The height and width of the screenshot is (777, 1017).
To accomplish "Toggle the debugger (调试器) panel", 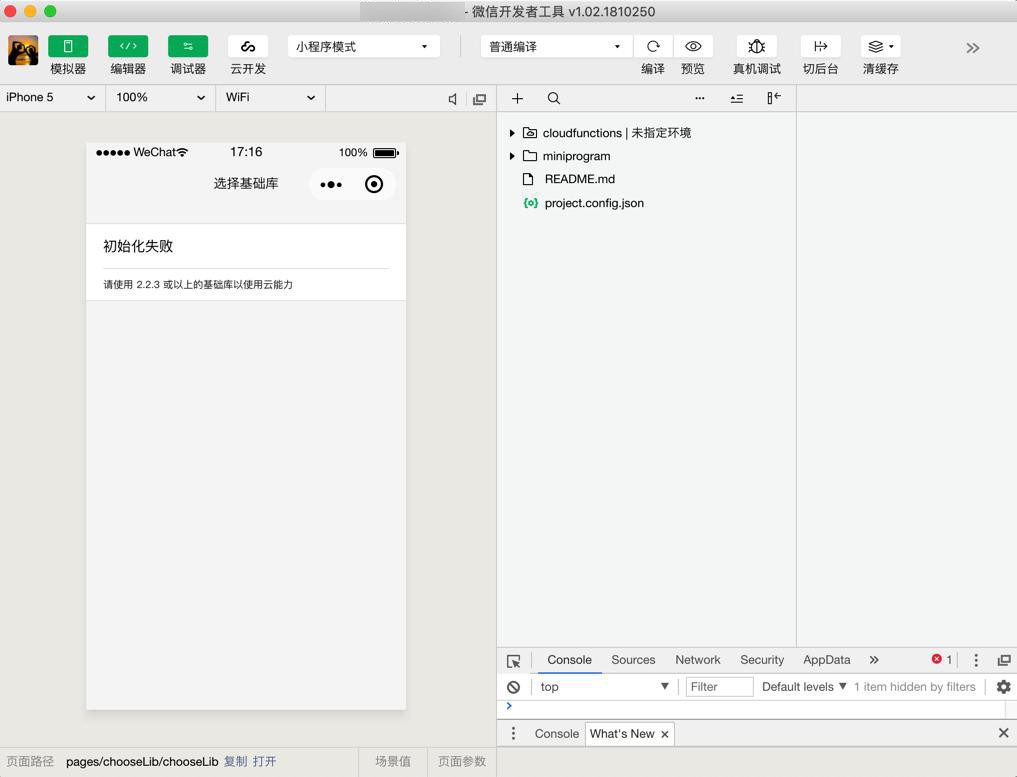I will tap(188, 47).
